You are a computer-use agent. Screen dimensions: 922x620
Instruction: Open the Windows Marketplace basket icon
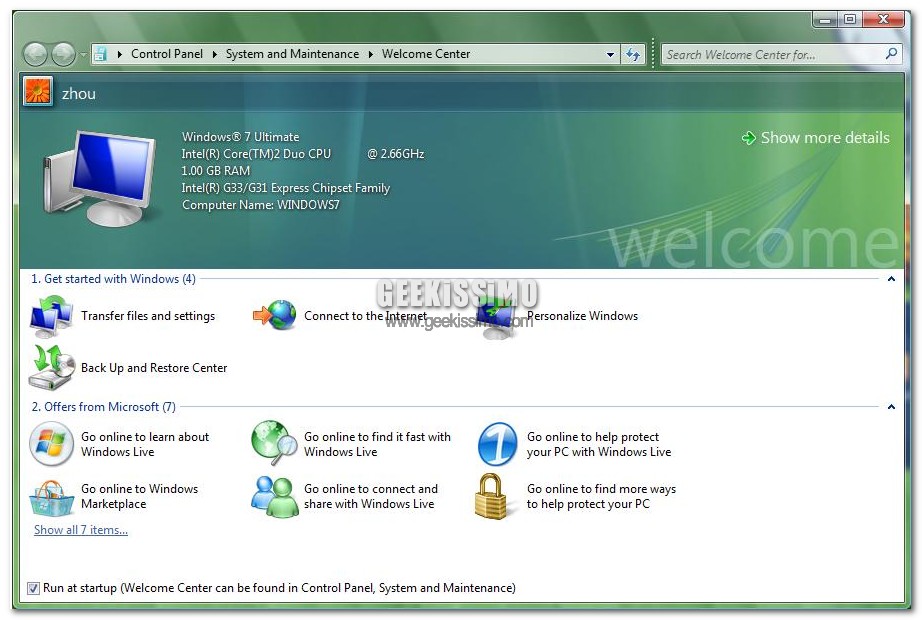click(51, 498)
